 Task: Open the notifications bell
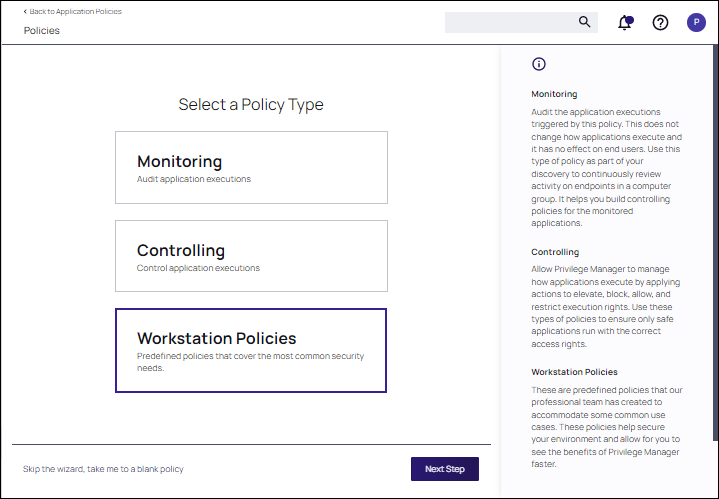(624, 23)
